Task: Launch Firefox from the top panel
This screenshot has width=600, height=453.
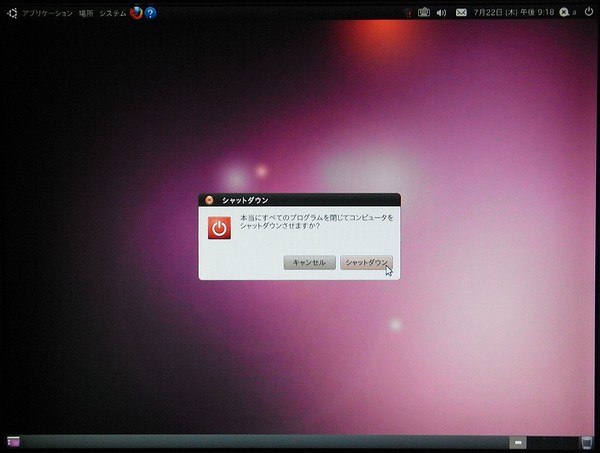Action: (x=136, y=13)
